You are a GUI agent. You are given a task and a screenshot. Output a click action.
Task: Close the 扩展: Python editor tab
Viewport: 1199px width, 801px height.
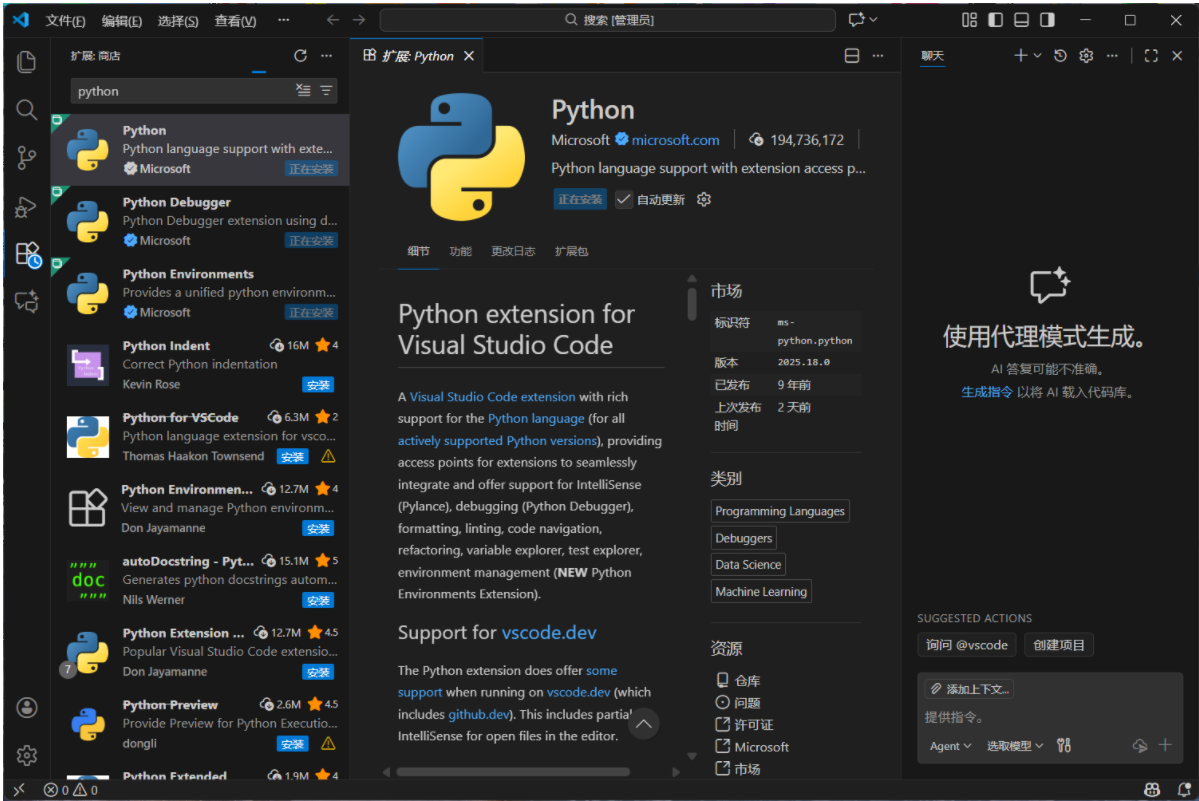tap(469, 56)
